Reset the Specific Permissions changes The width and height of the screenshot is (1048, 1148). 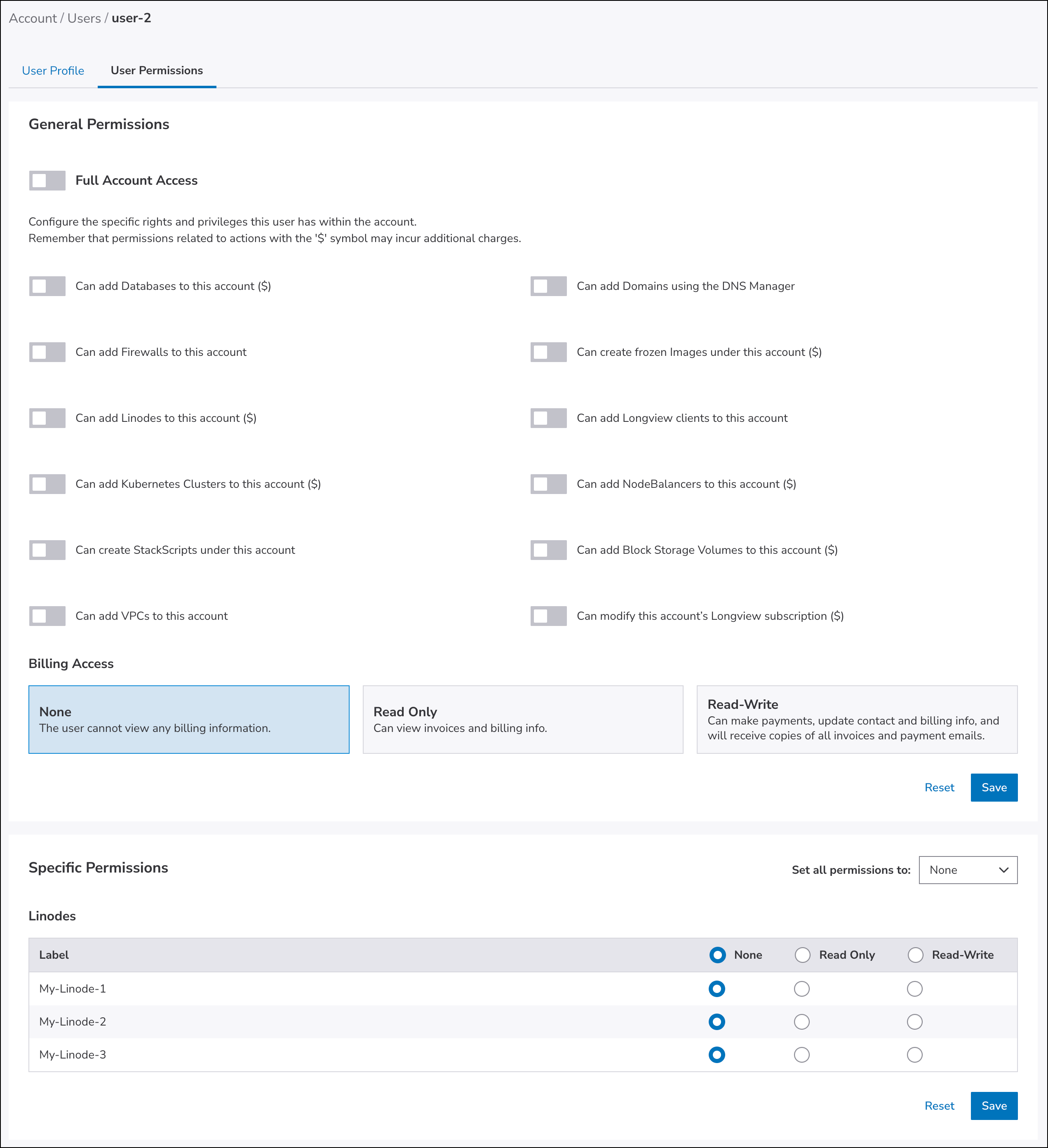tap(939, 1105)
